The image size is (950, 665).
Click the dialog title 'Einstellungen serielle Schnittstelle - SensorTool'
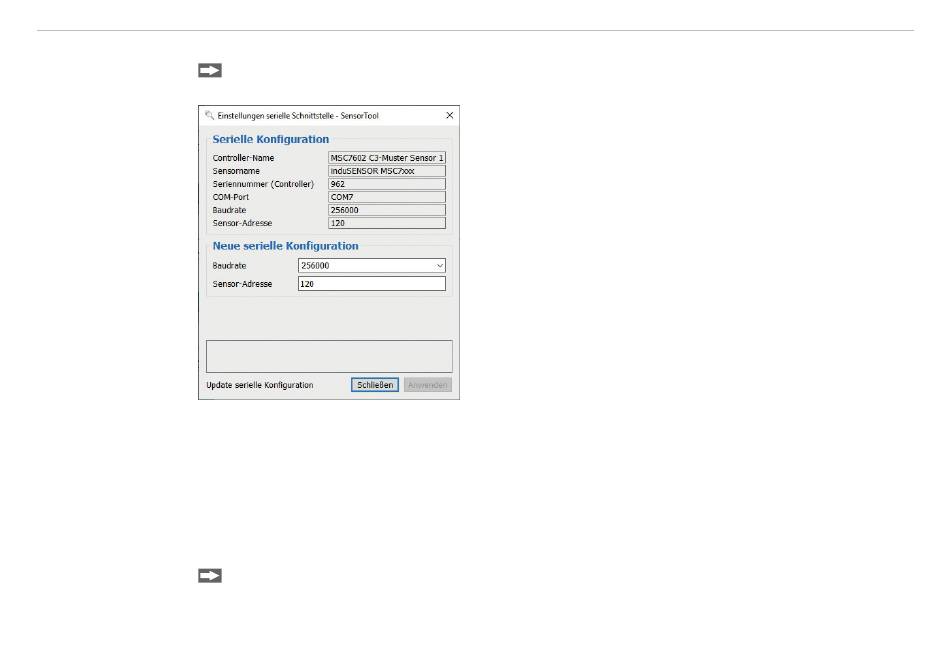298,116
